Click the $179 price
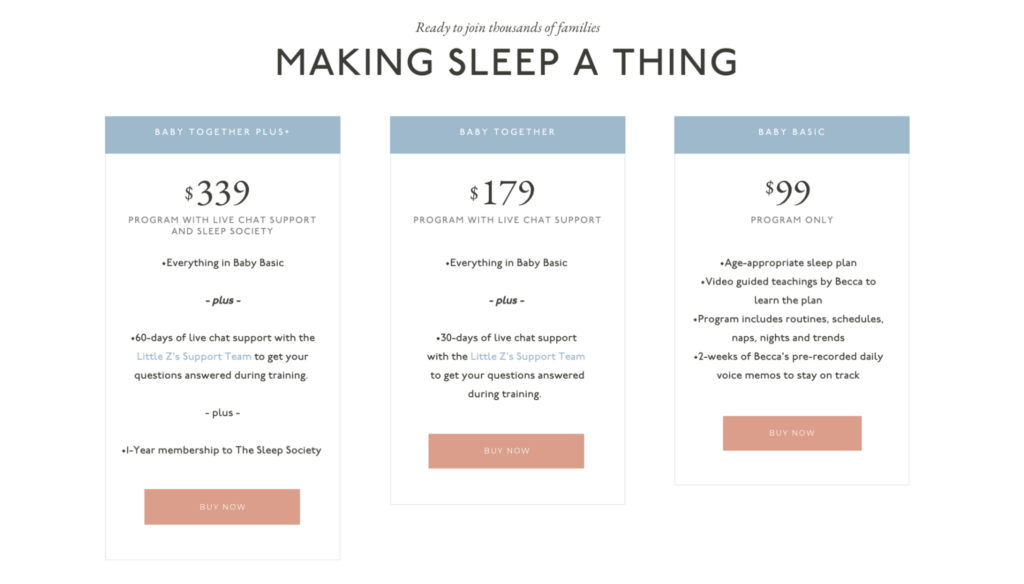1024x584 pixels. click(502, 193)
